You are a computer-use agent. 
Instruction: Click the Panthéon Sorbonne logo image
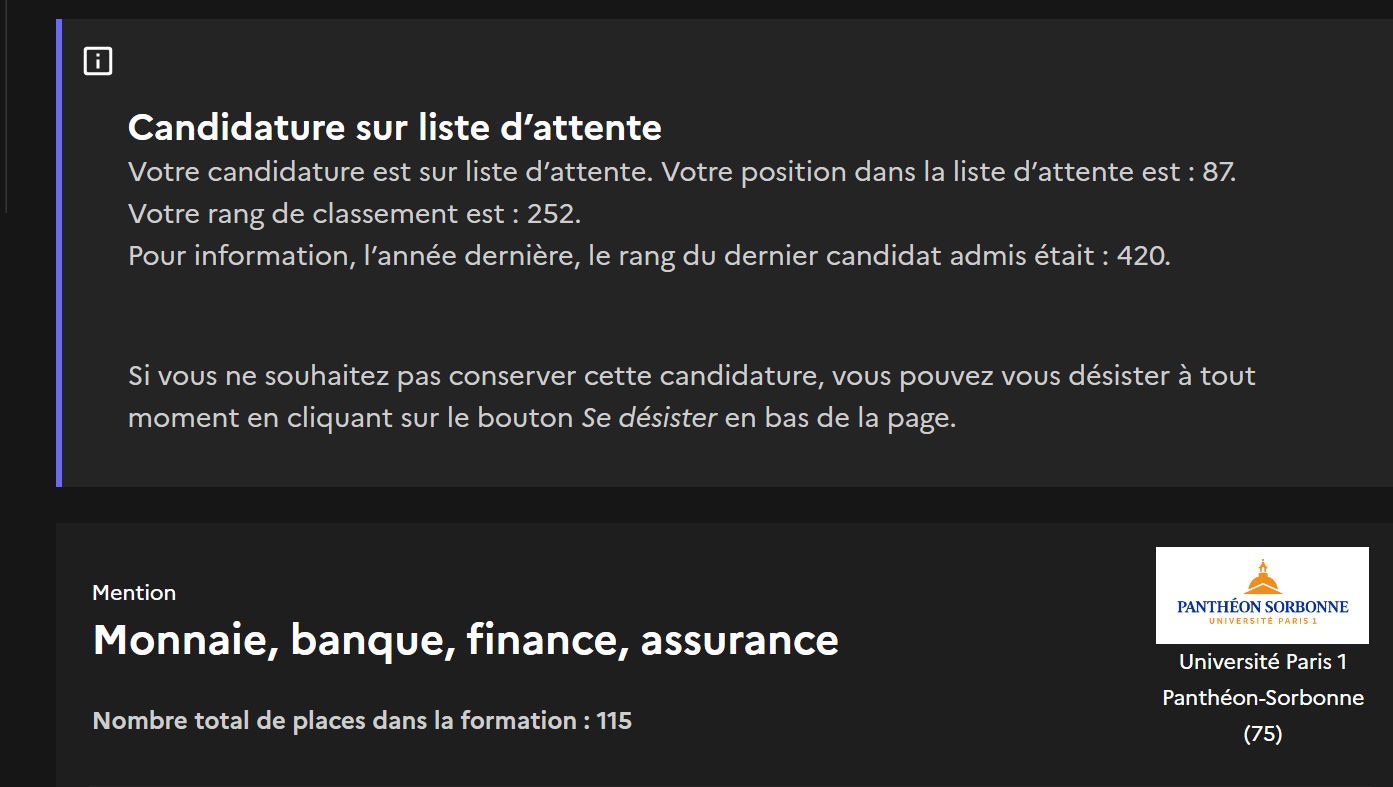pyautogui.click(x=1262, y=595)
